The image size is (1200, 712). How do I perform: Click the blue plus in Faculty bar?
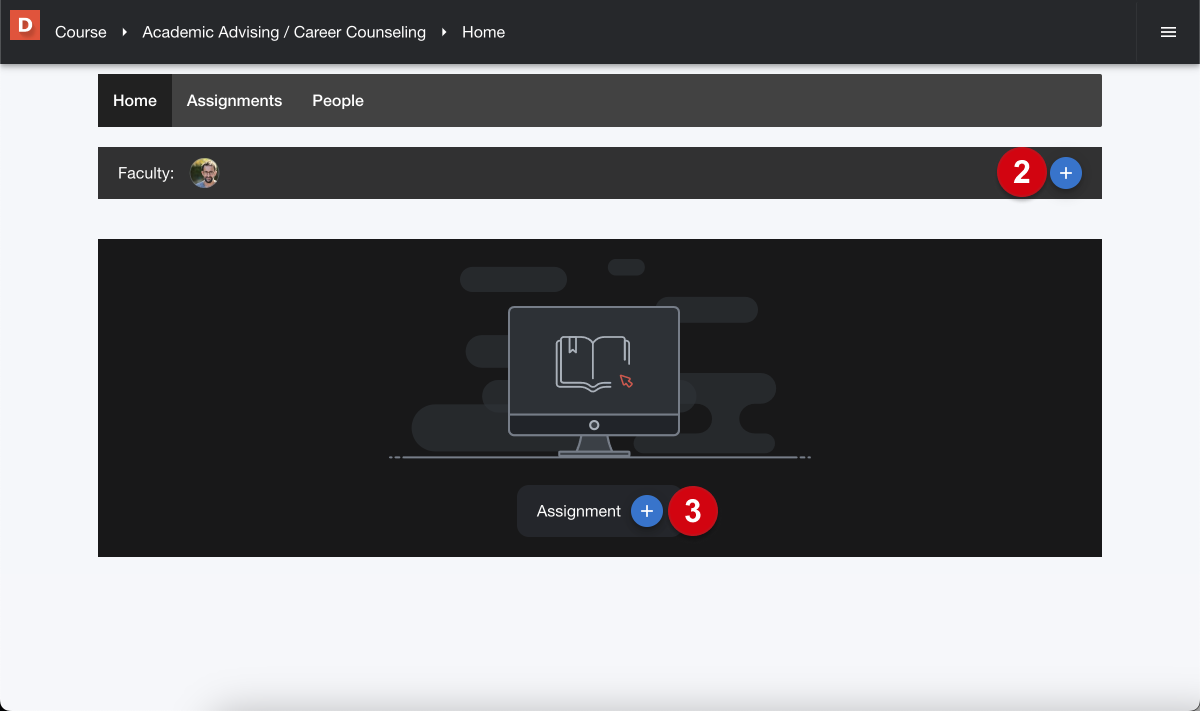[x=1066, y=173]
